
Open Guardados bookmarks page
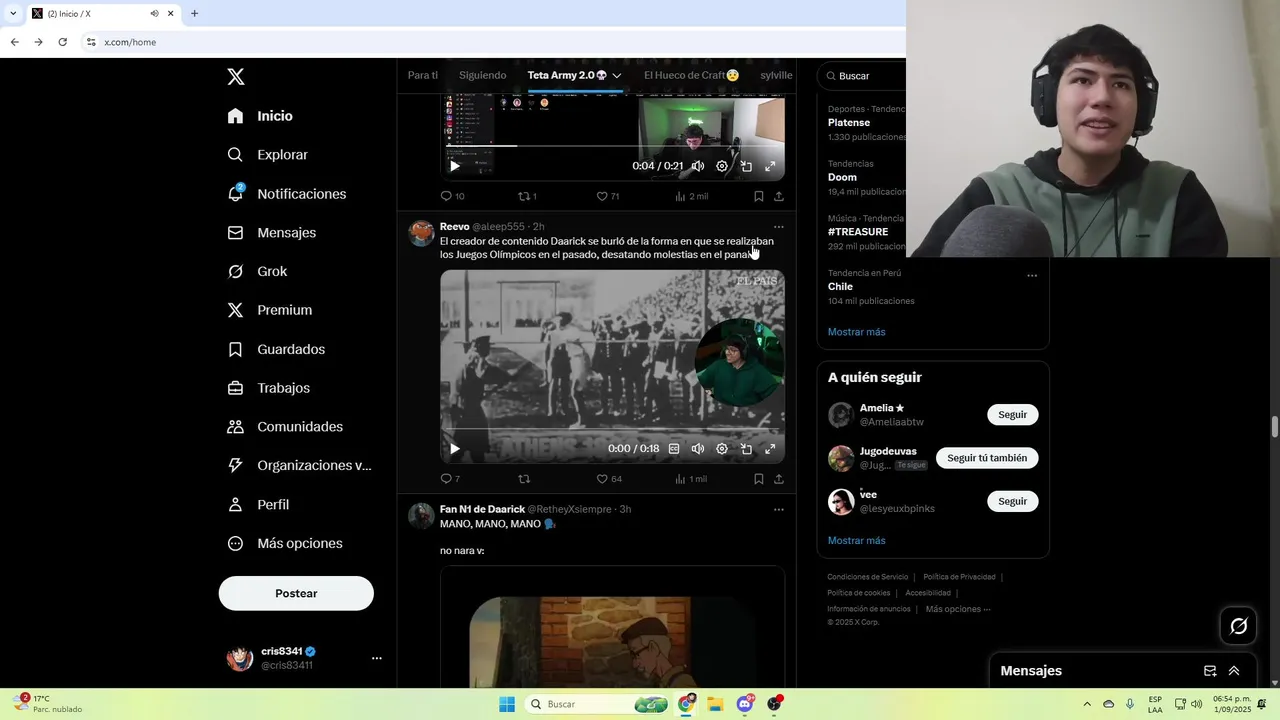pos(276,349)
